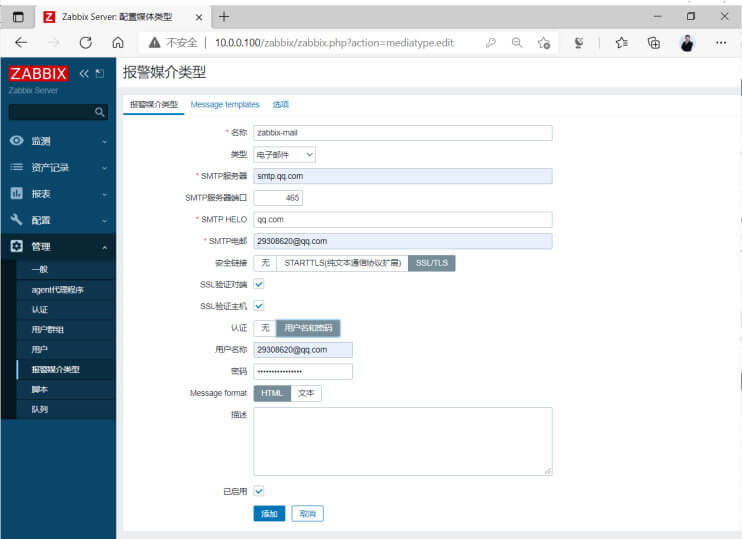Click the wrench icon for 配置 menu

point(17,220)
